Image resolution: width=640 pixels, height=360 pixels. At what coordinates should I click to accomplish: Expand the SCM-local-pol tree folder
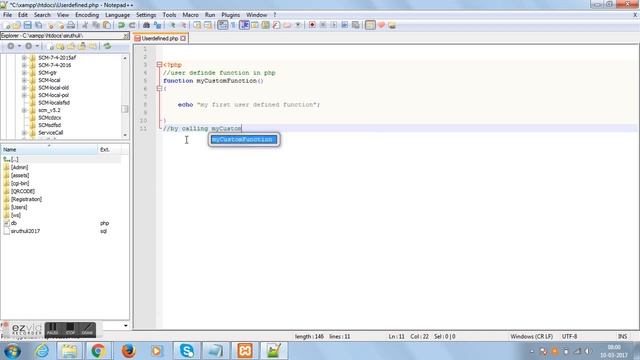(24, 95)
